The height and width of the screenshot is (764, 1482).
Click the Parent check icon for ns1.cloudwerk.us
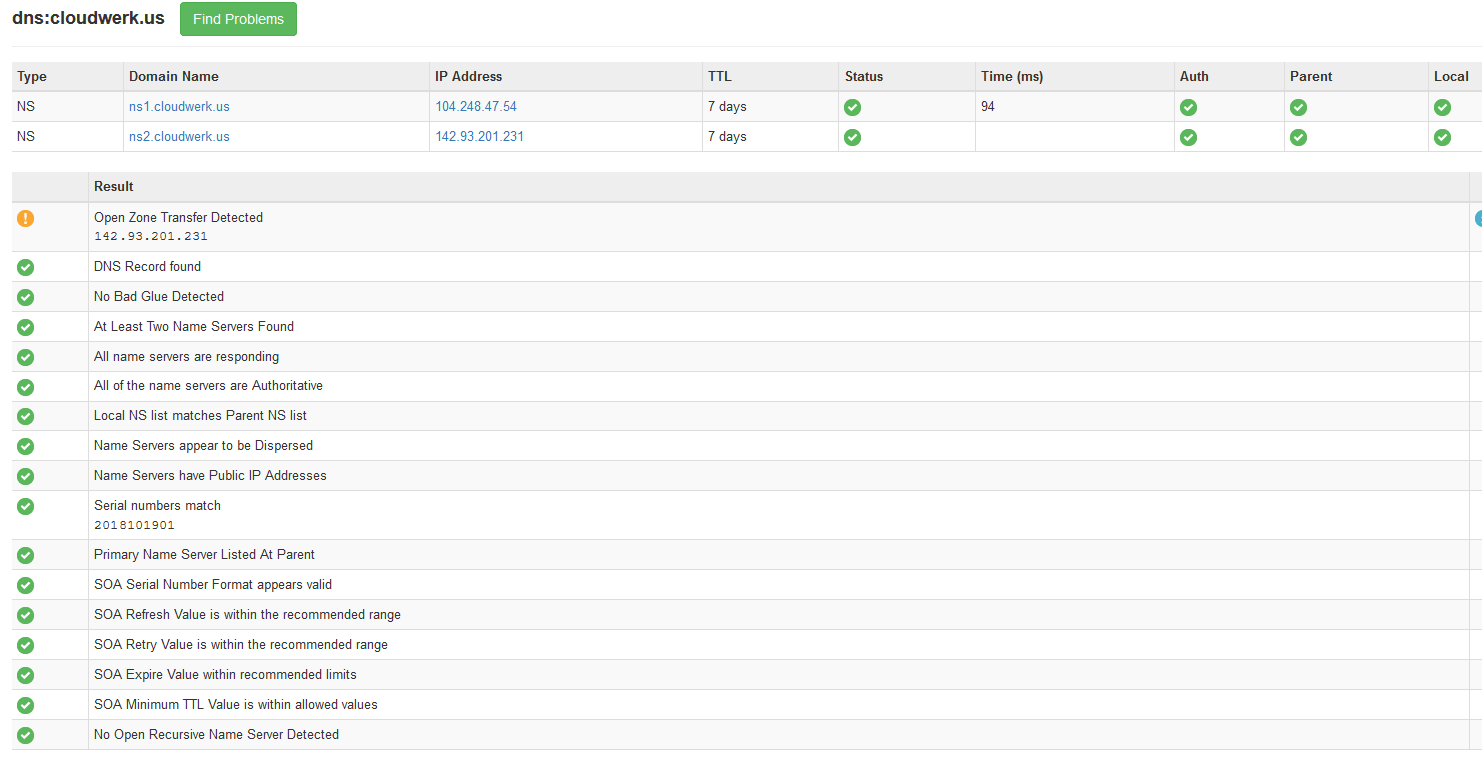coord(1298,107)
